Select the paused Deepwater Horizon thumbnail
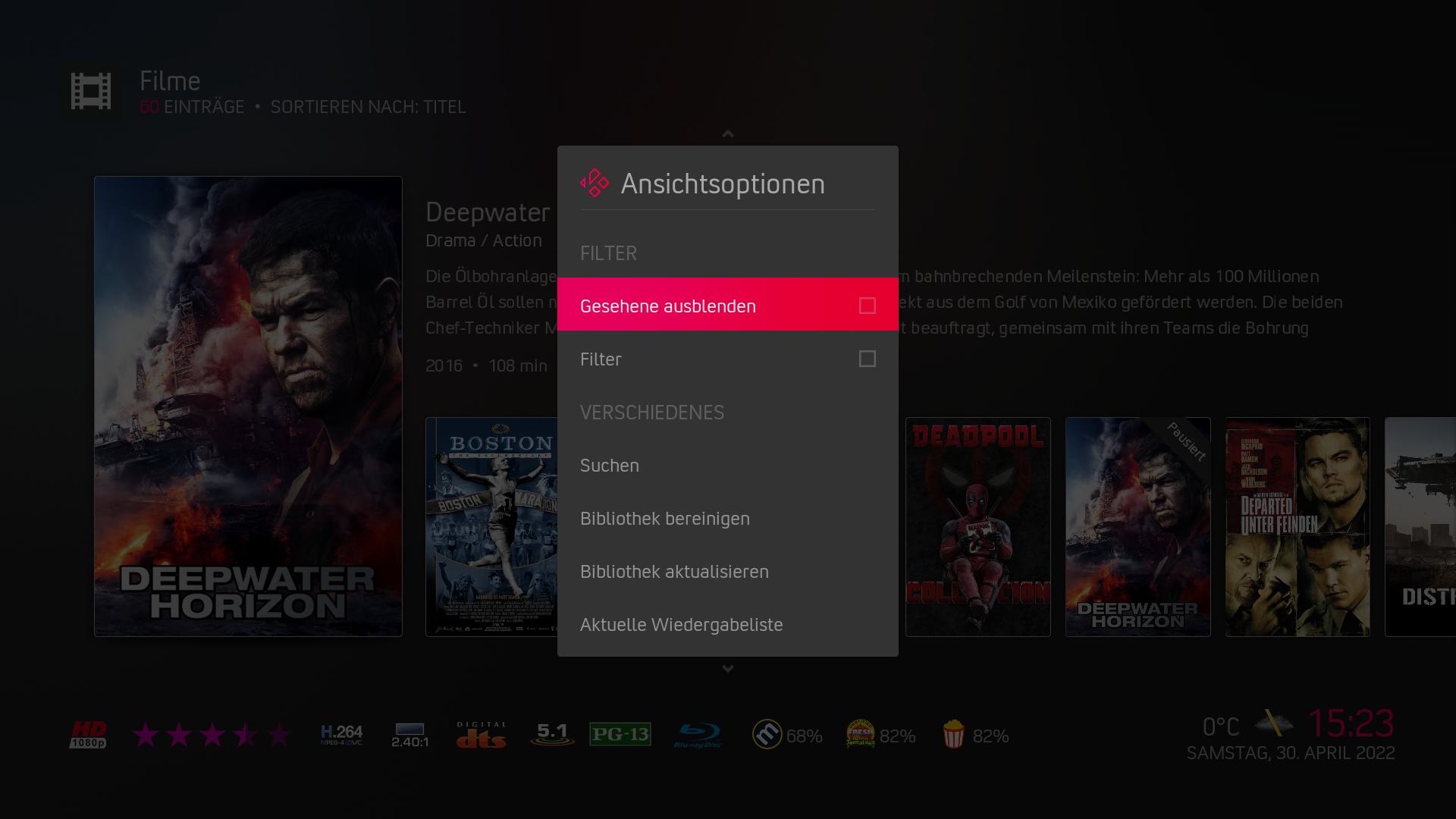 tap(1138, 526)
